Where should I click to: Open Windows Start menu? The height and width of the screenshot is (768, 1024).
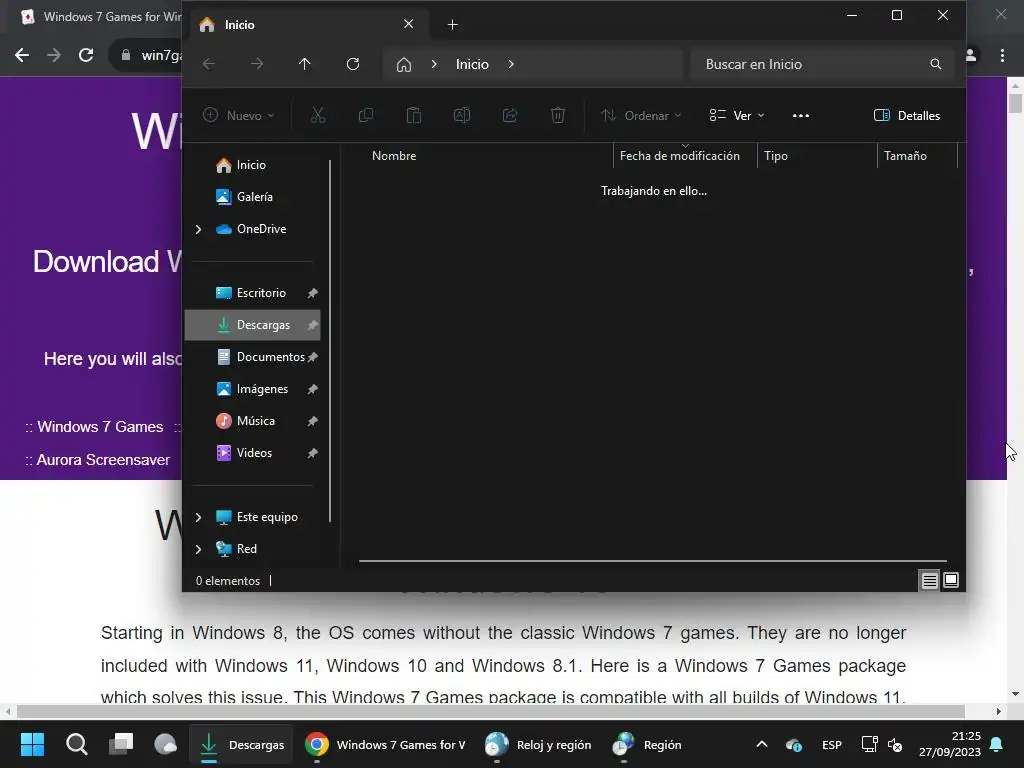[32, 744]
